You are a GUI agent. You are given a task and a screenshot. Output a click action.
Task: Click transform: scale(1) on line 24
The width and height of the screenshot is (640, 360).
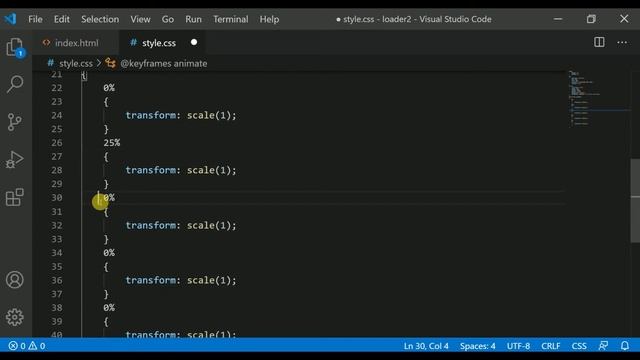(181, 116)
